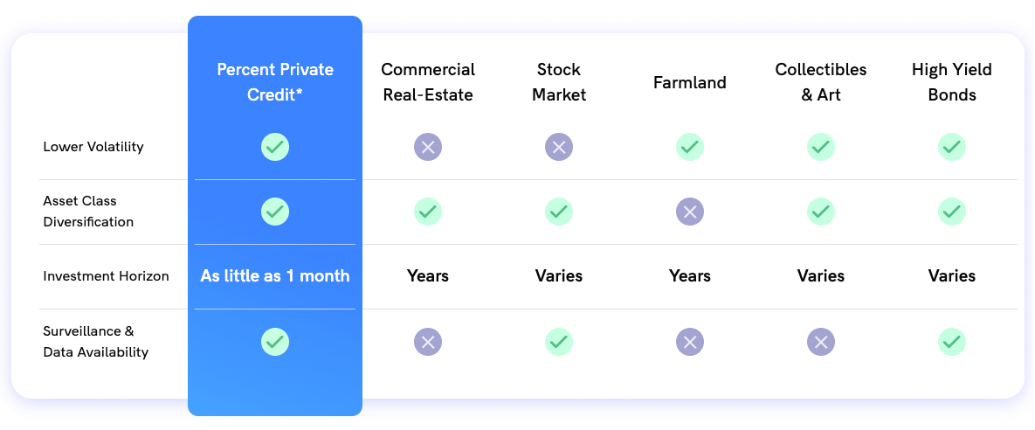Click Collectibles & Art Diversification checkmark
This screenshot has width=1035, height=430.
click(820, 211)
